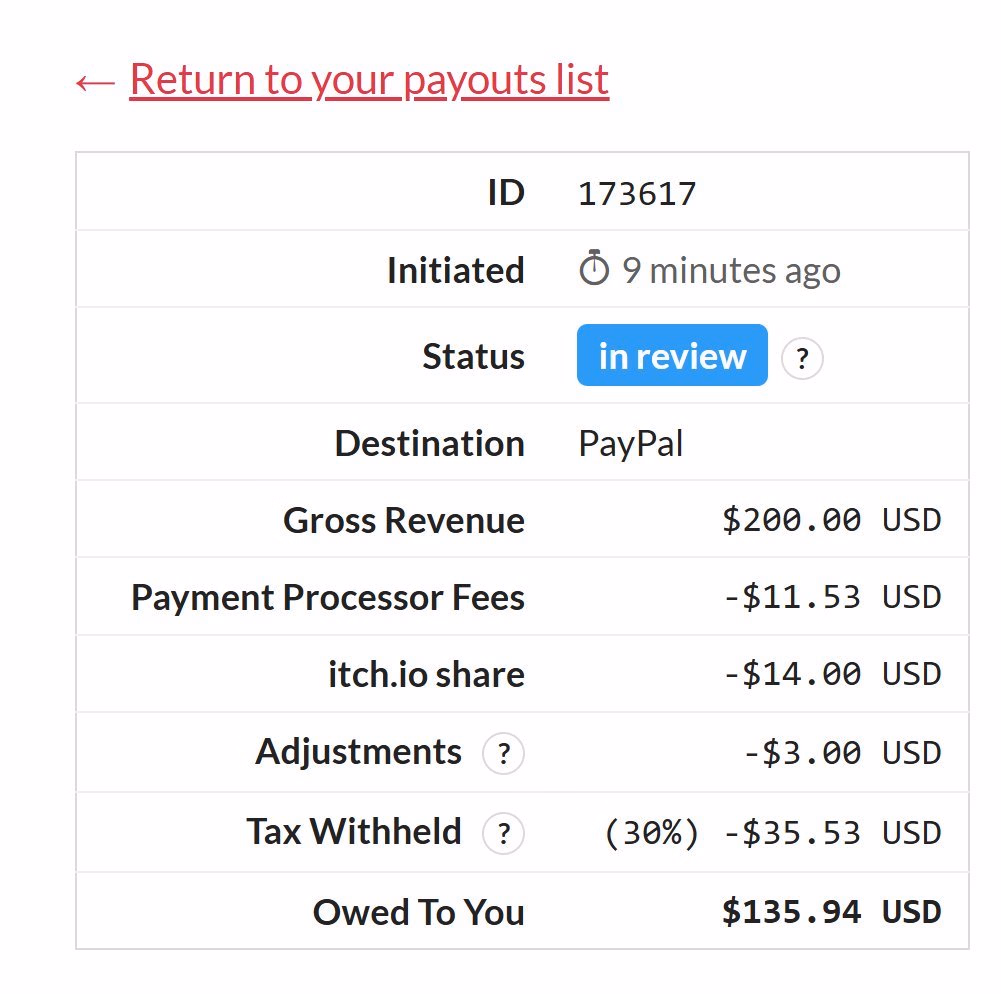Screen dimensions: 1001x994
Task: Click the Tax Withheld help question mark
Action: click(x=503, y=833)
